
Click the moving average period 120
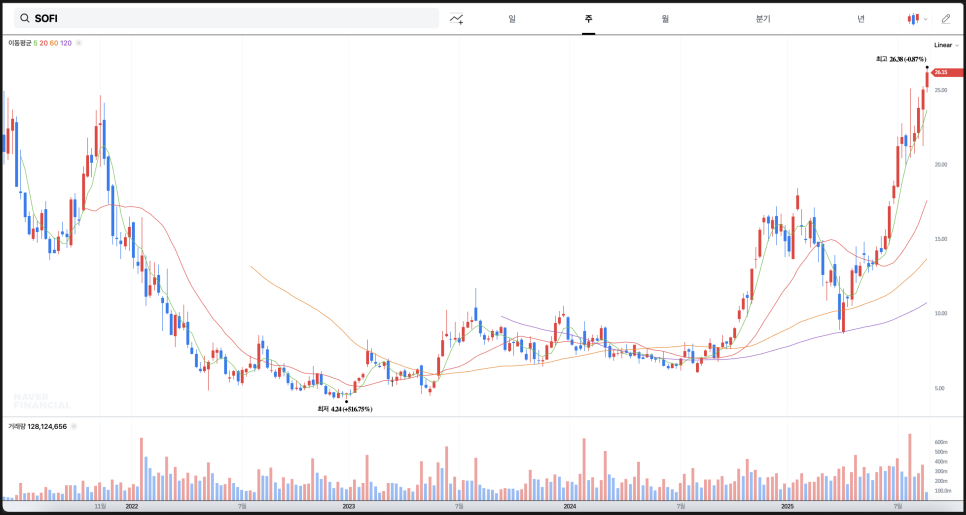[66, 43]
